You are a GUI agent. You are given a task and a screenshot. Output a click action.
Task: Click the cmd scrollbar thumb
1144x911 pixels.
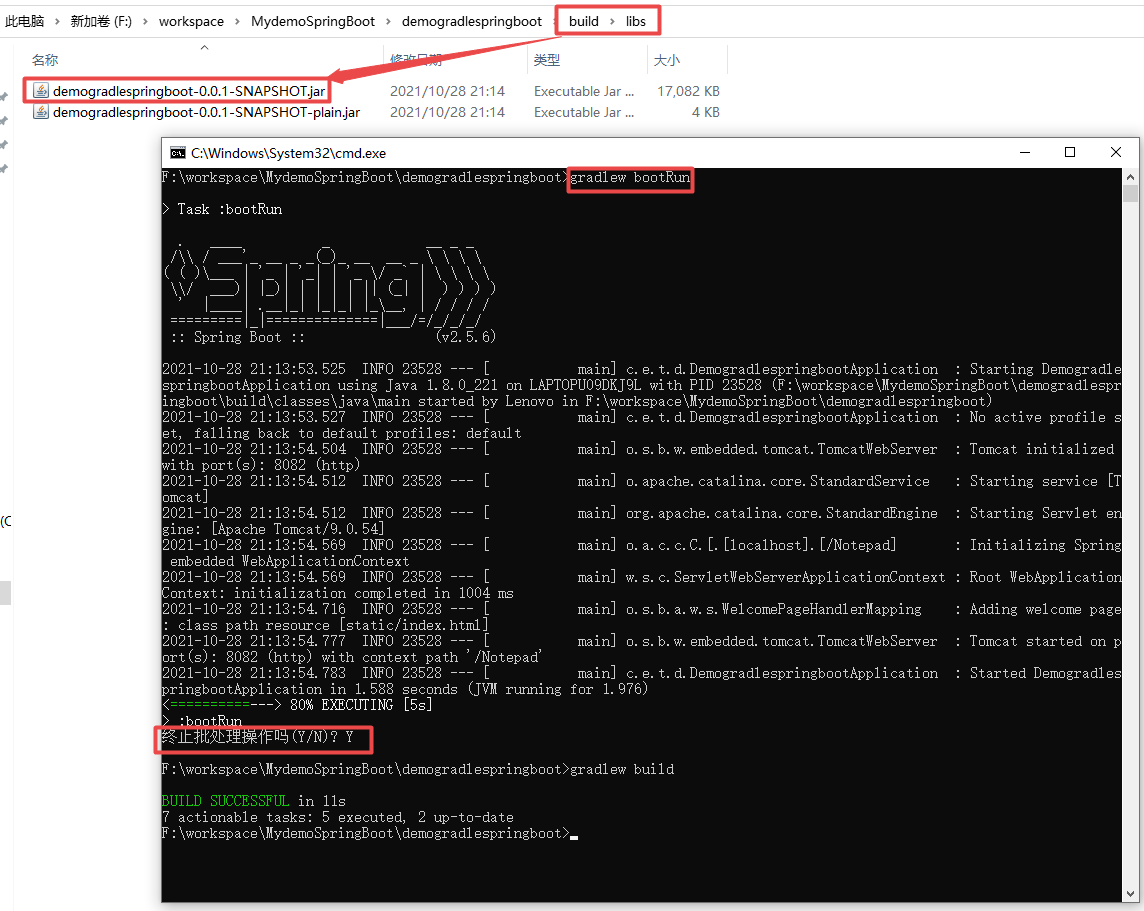click(1130, 193)
